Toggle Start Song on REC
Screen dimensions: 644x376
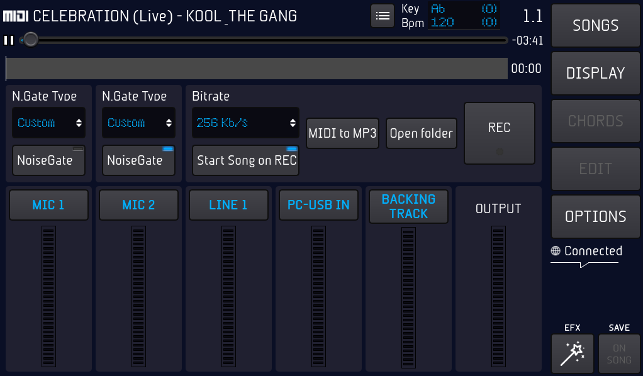click(x=245, y=160)
